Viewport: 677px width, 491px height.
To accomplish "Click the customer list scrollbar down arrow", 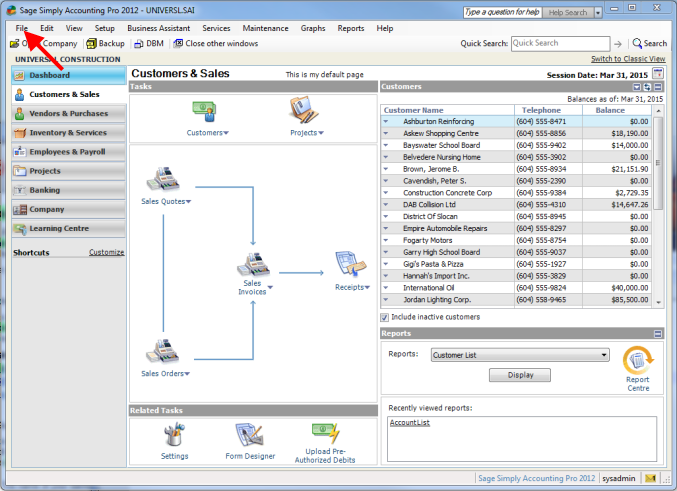I will click(658, 303).
